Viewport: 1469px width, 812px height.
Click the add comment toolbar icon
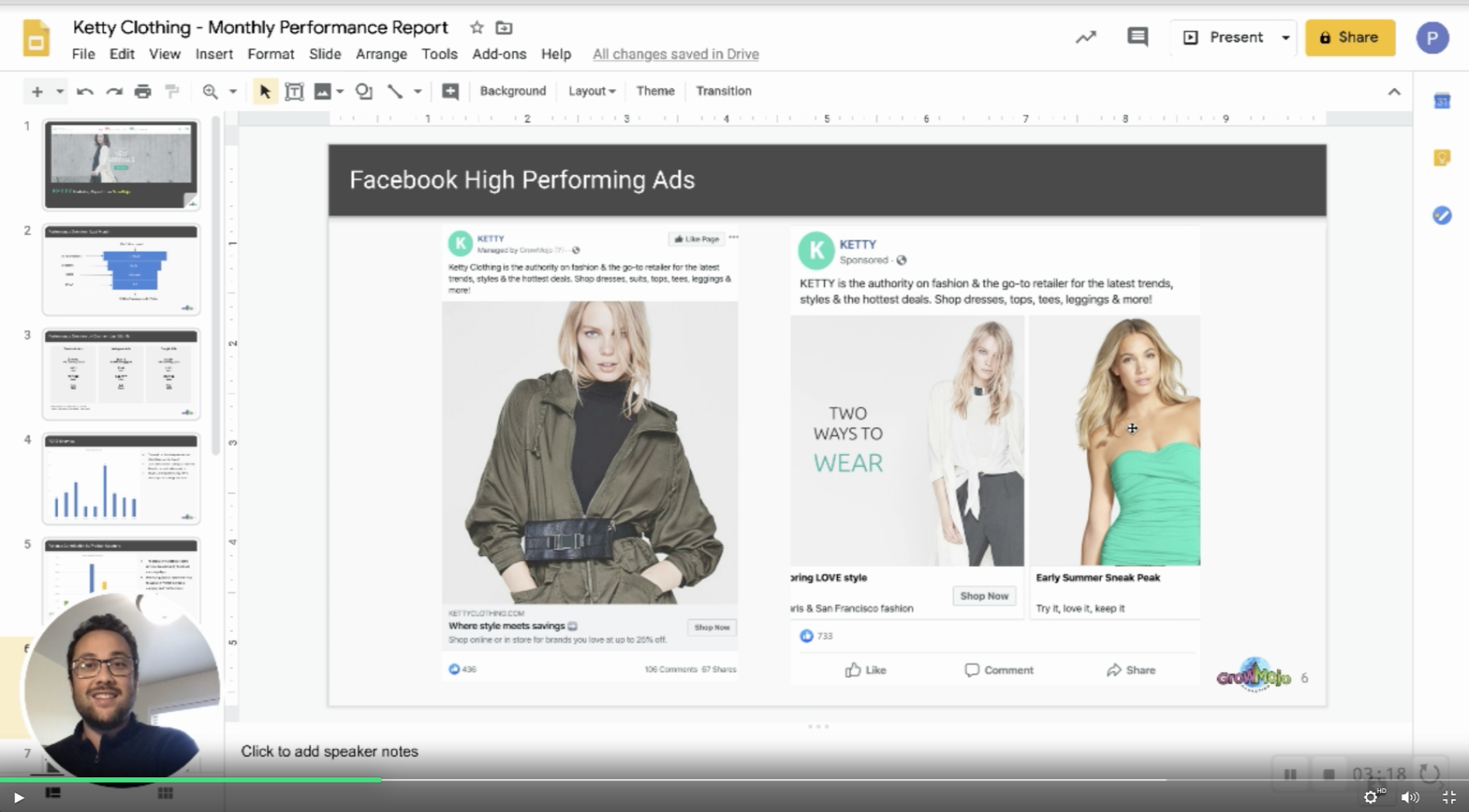pyautogui.click(x=450, y=92)
